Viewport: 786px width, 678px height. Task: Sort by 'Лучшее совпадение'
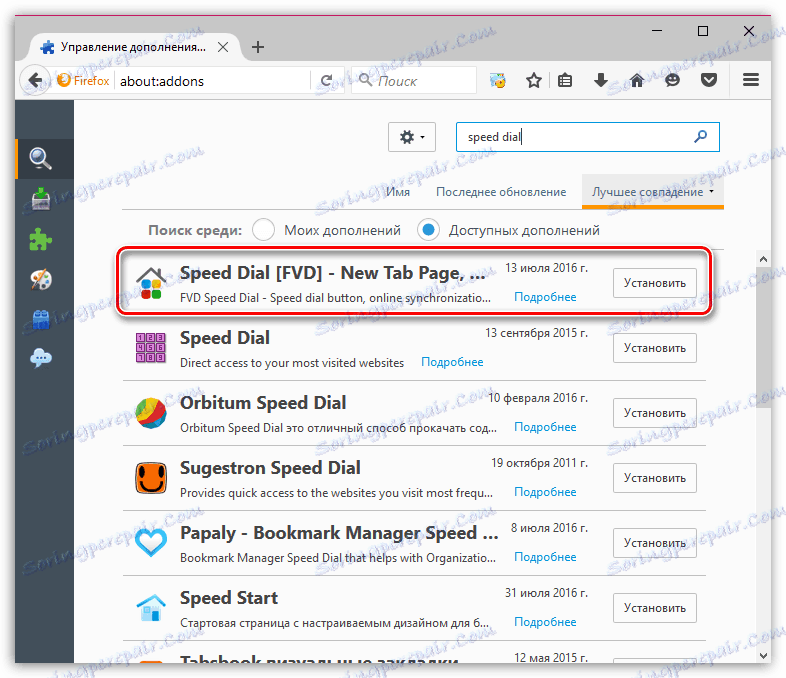click(x=652, y=192)
